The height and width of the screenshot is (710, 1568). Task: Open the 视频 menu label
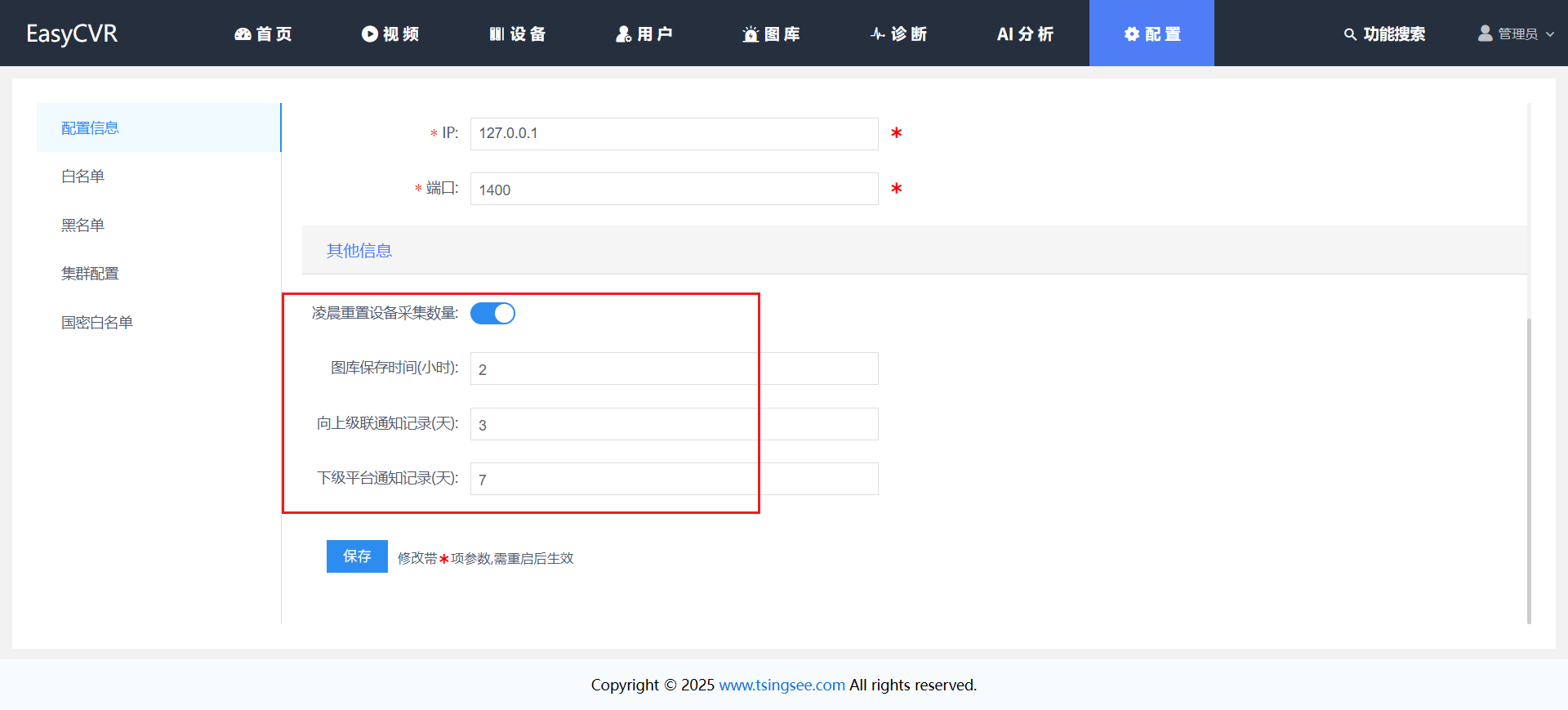(x=401, y=33)
